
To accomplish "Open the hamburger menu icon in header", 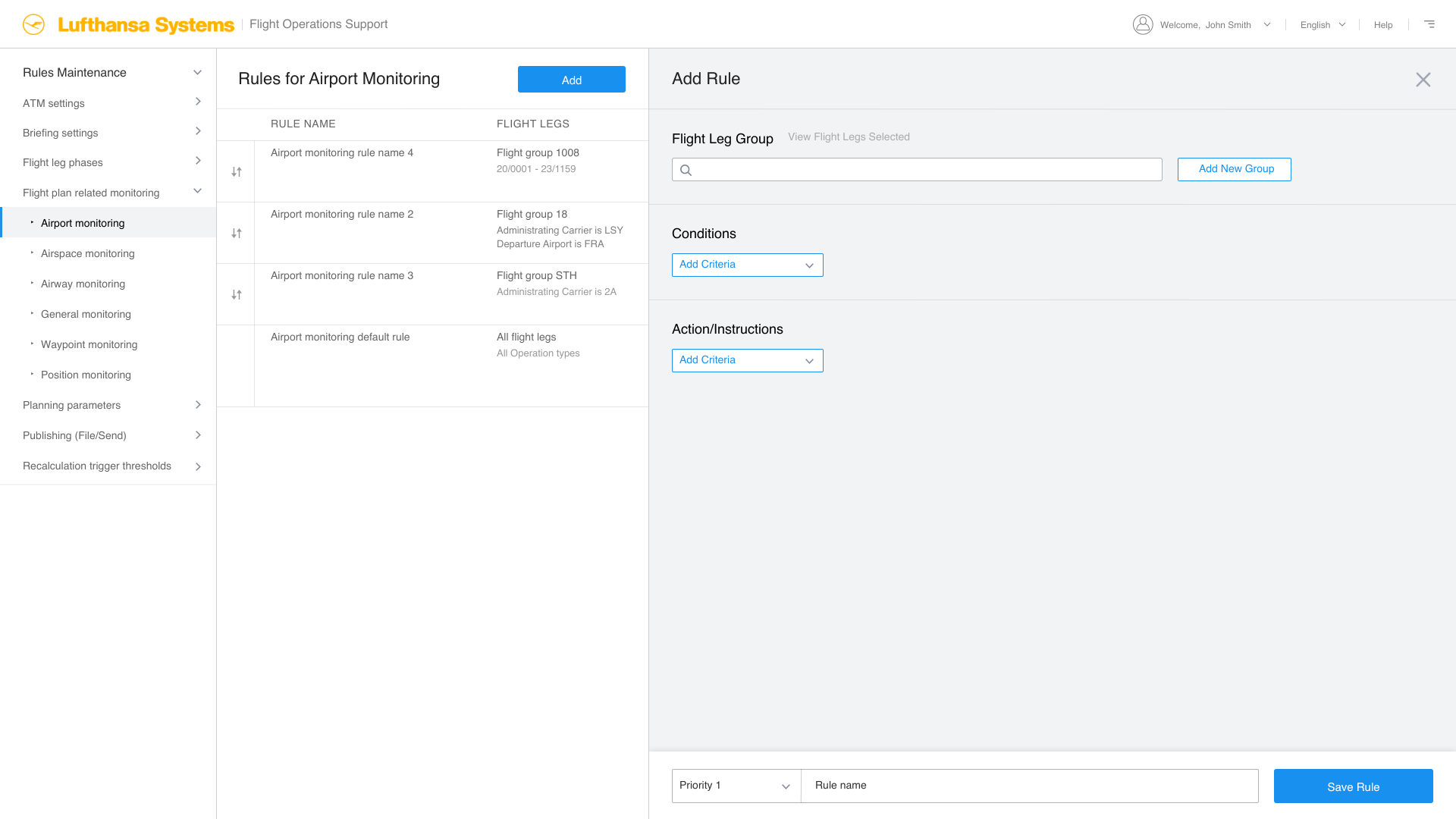I will 1429,24.
